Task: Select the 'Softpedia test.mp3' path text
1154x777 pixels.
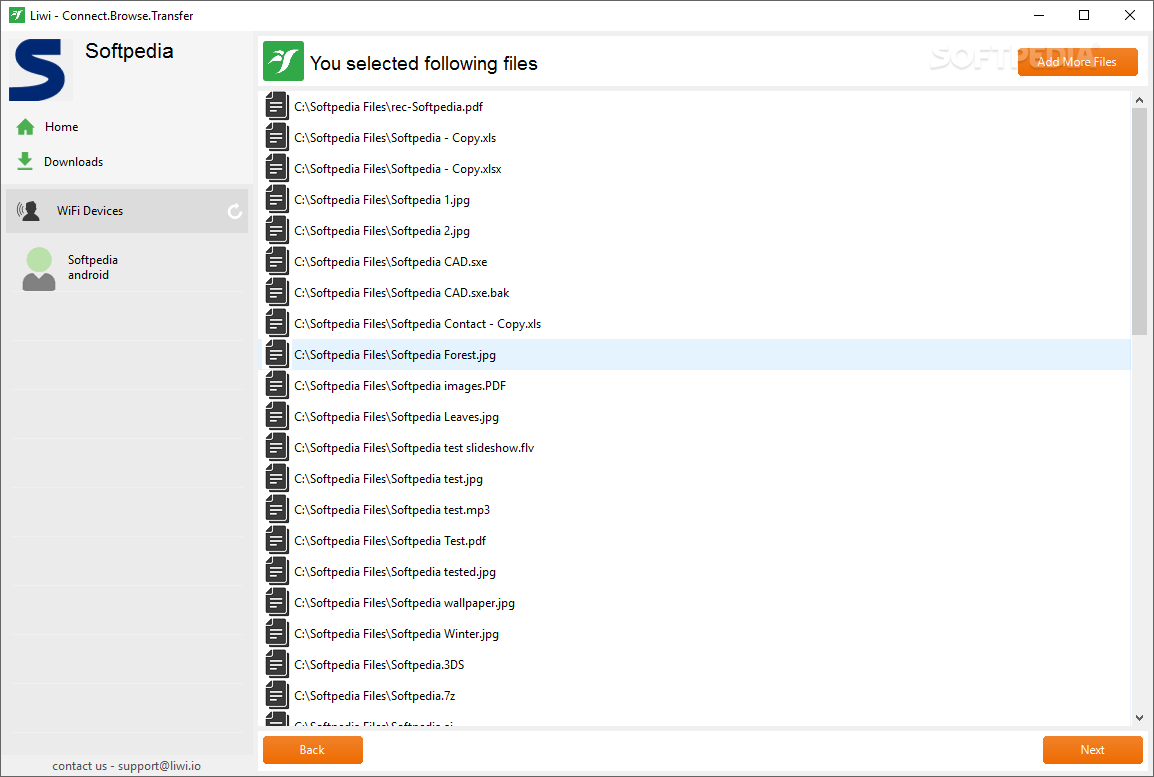Action: coord(392,509)
